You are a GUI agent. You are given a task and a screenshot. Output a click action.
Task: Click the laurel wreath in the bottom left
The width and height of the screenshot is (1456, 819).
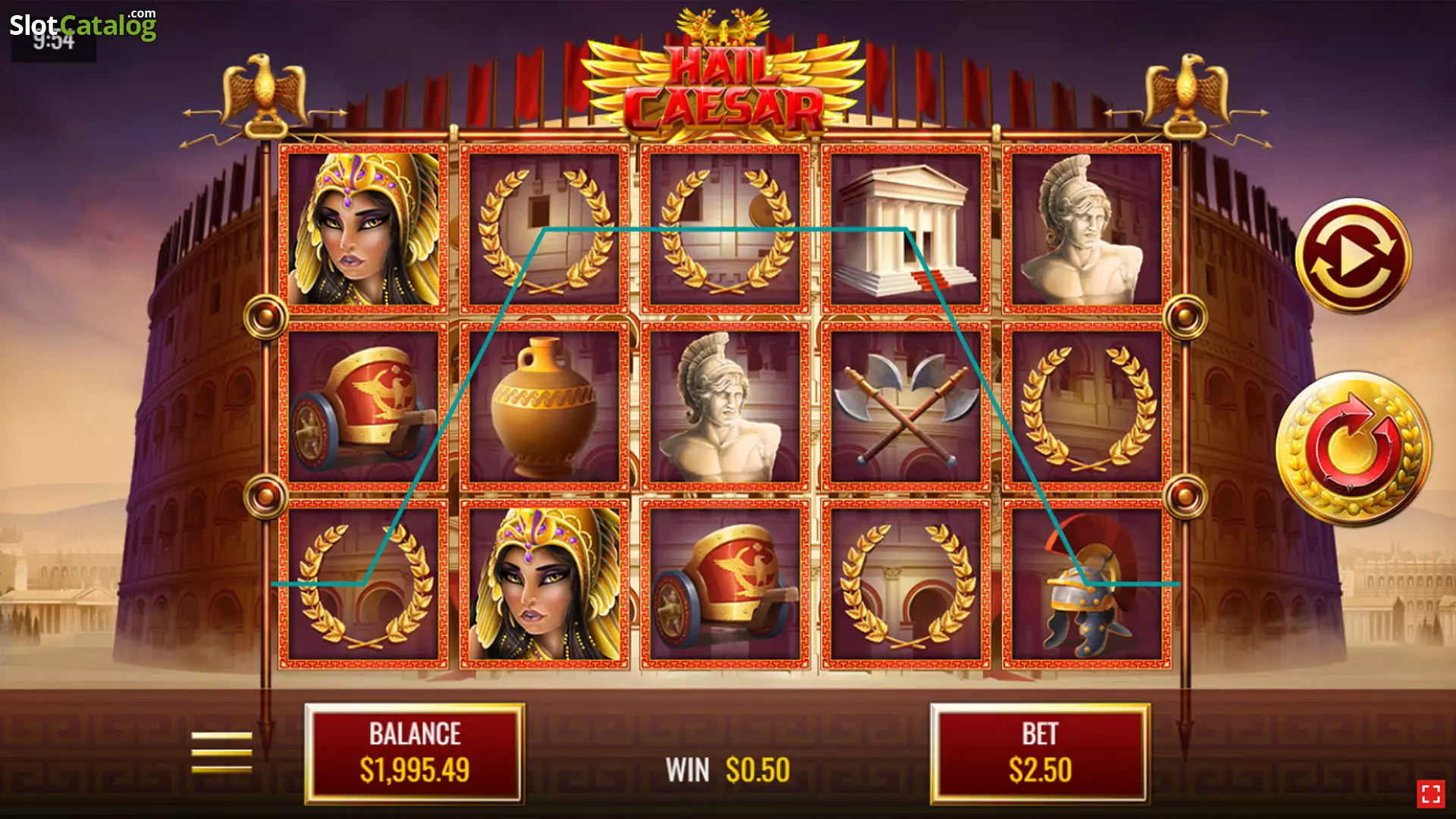(363, 584)
